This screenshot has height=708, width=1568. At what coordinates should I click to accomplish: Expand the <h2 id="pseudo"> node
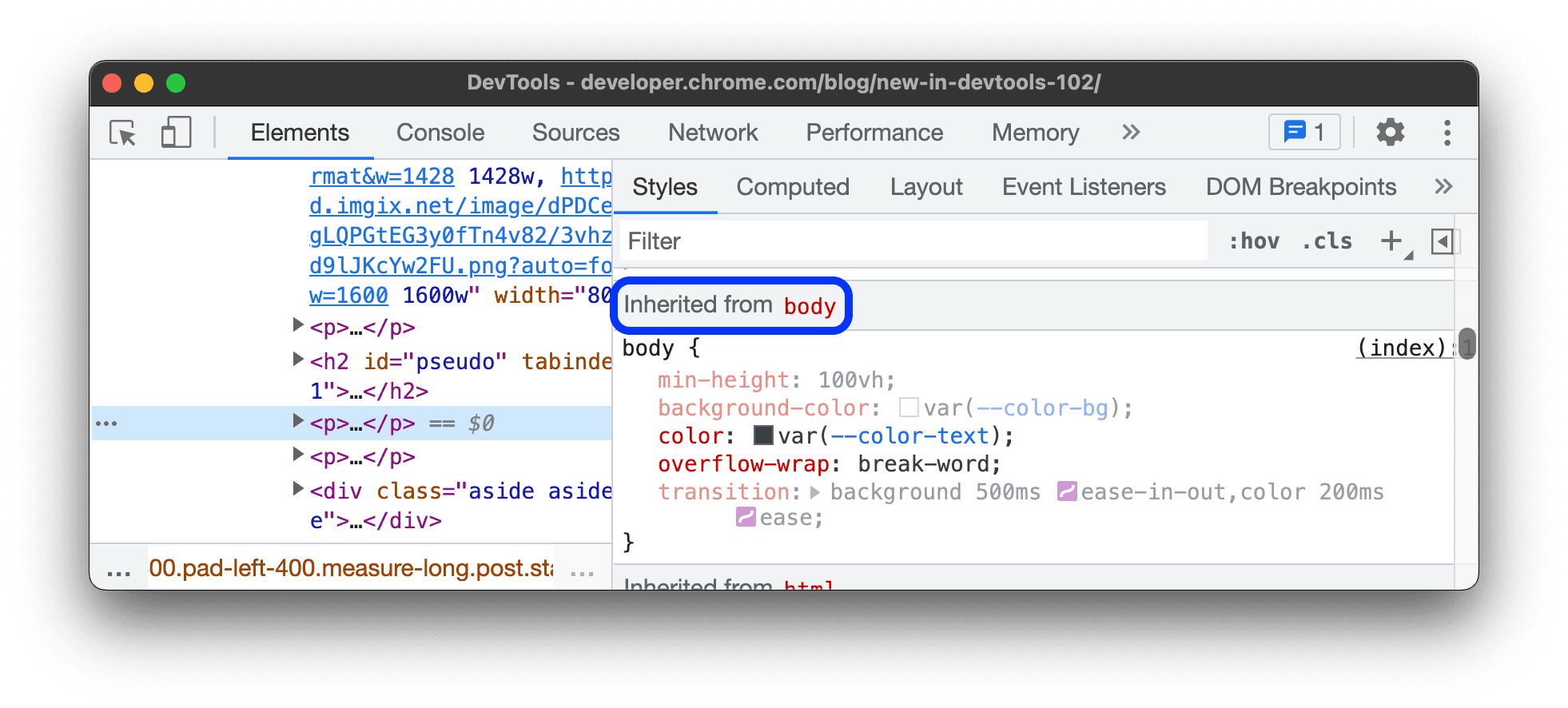[296, 359]
